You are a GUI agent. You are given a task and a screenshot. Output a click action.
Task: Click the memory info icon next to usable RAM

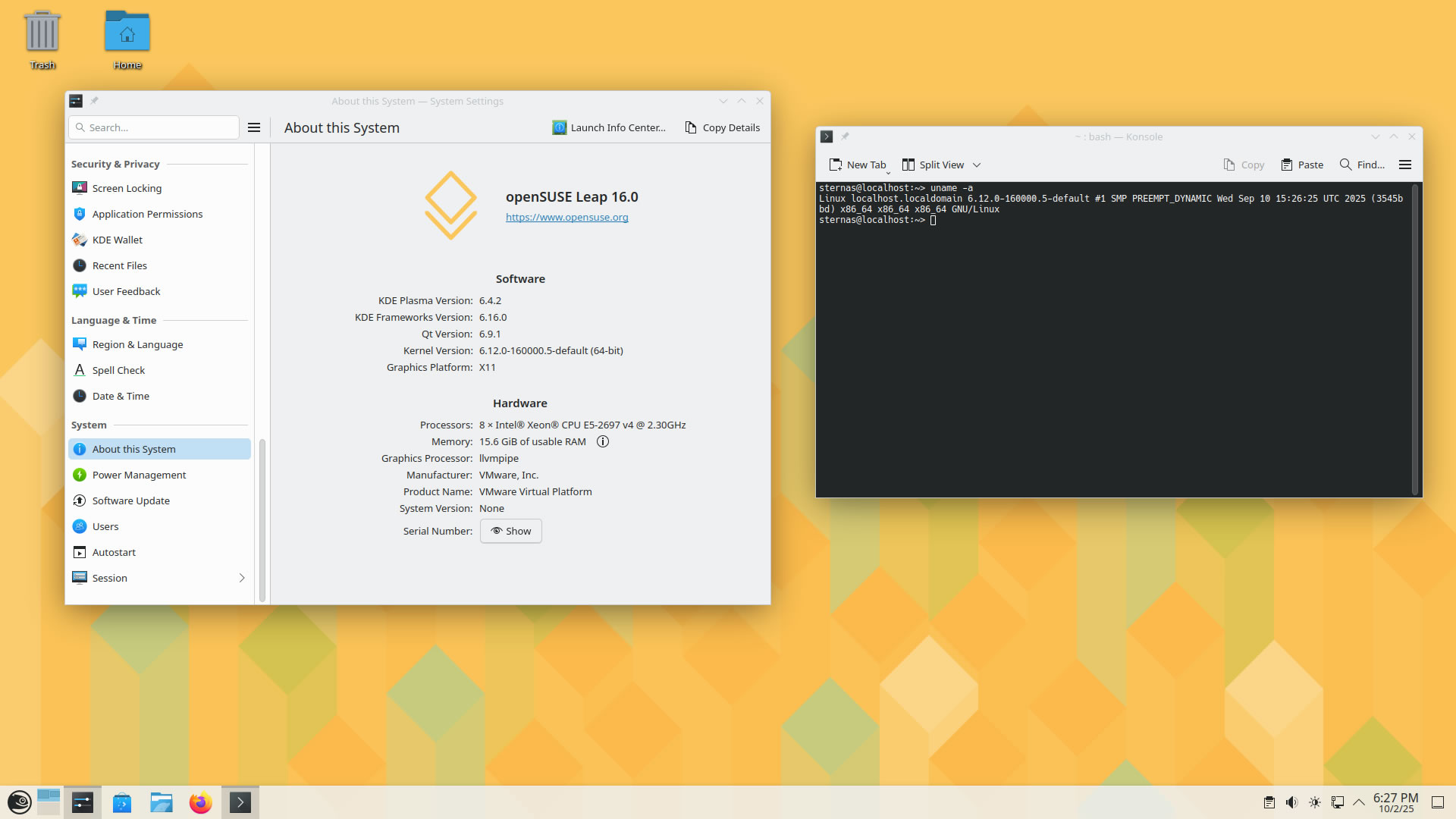tap(603, 441)
